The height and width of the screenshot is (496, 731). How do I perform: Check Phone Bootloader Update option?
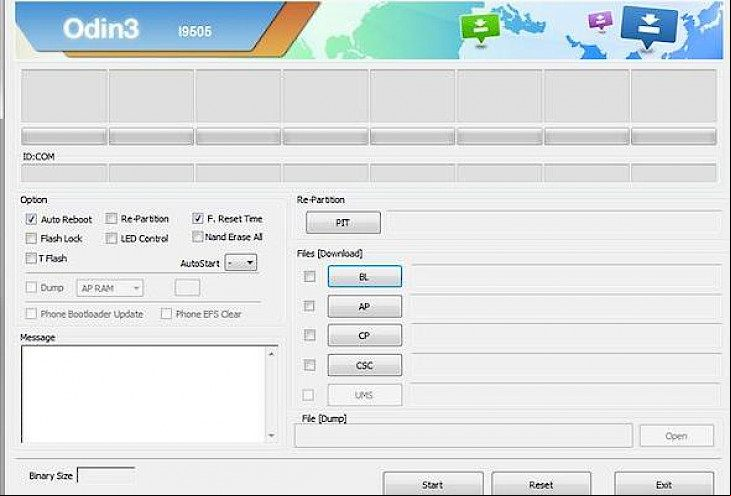[x=31, y=314]
